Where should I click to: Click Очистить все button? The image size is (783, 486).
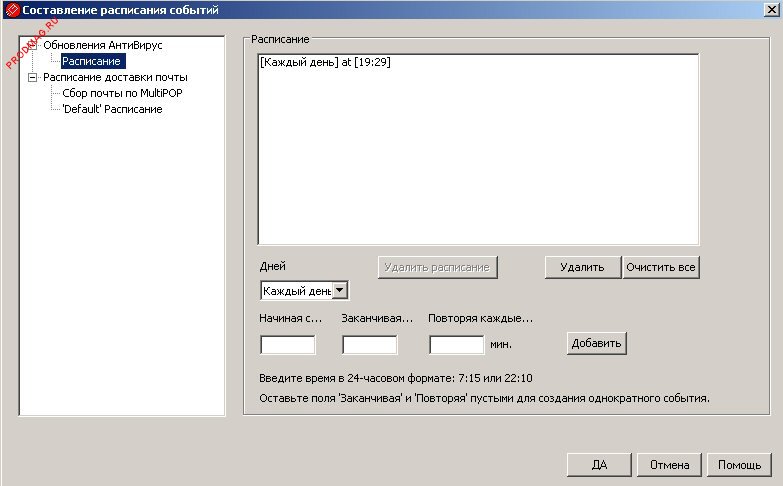[660, 267]
